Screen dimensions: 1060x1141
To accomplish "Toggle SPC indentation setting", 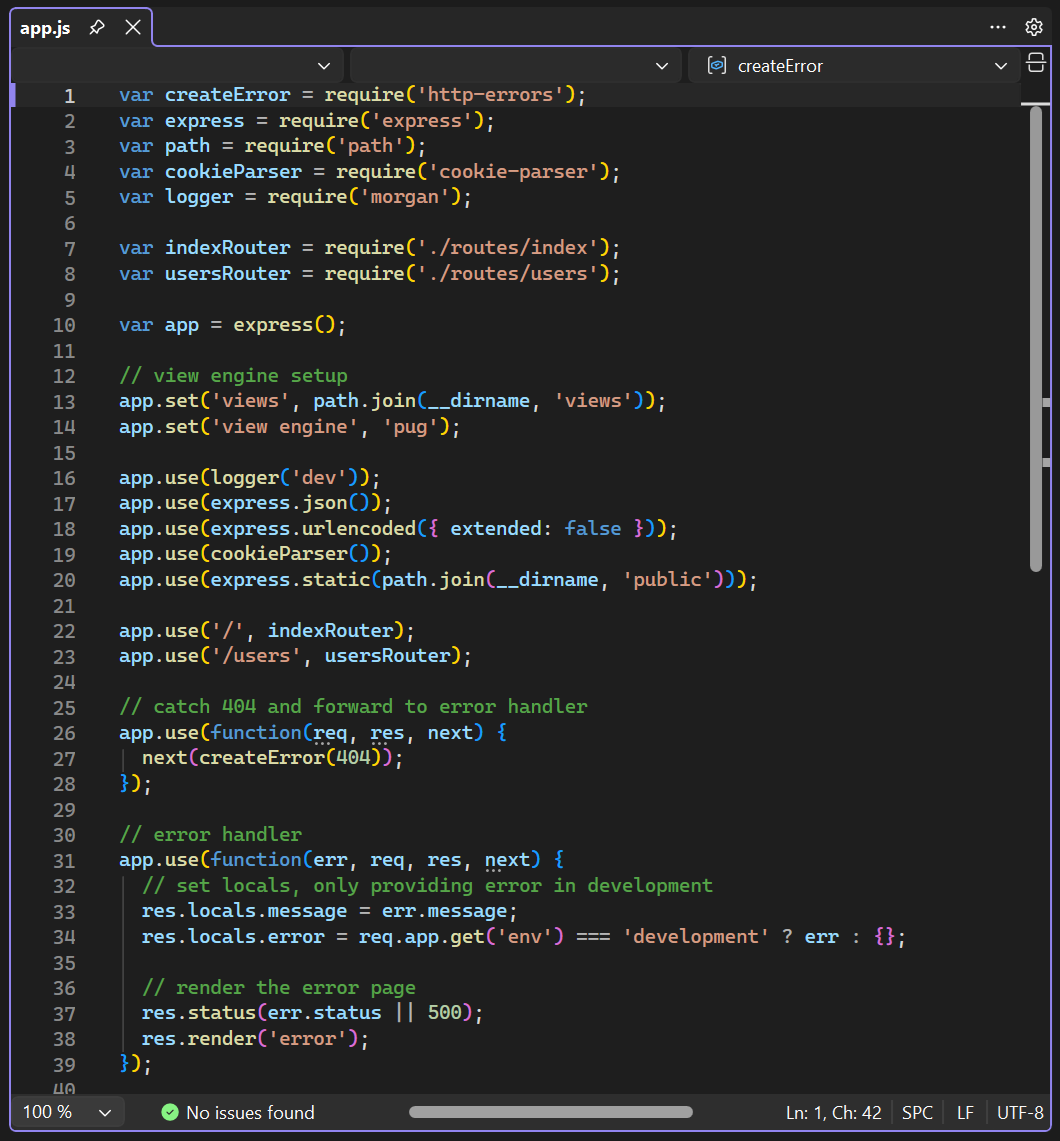I will point(917,1113).
